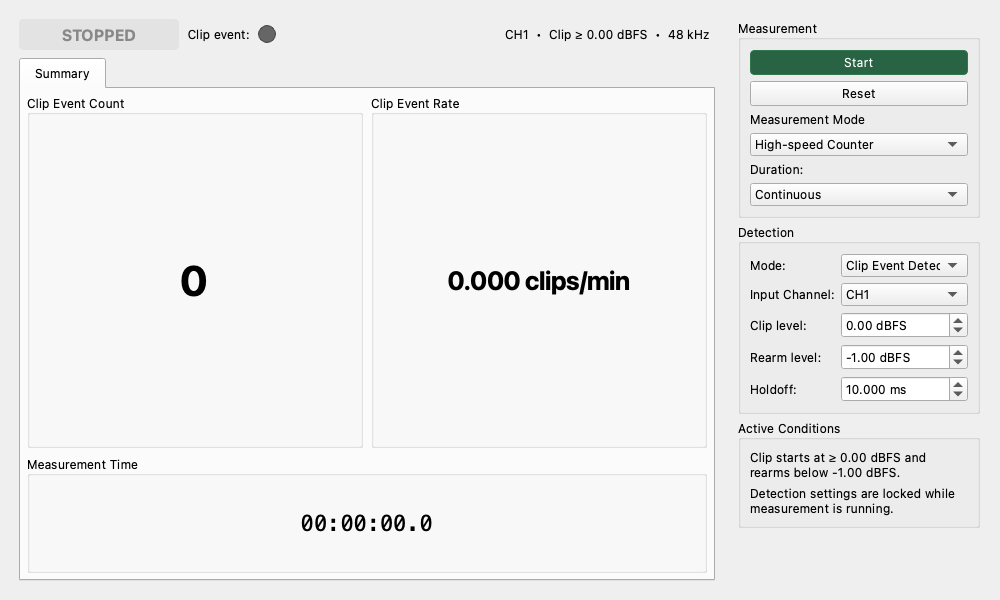Screen dimensions: 1000x600
Task: Click the 0.000 clips/min rate readout
Action: tap(539, 281)
